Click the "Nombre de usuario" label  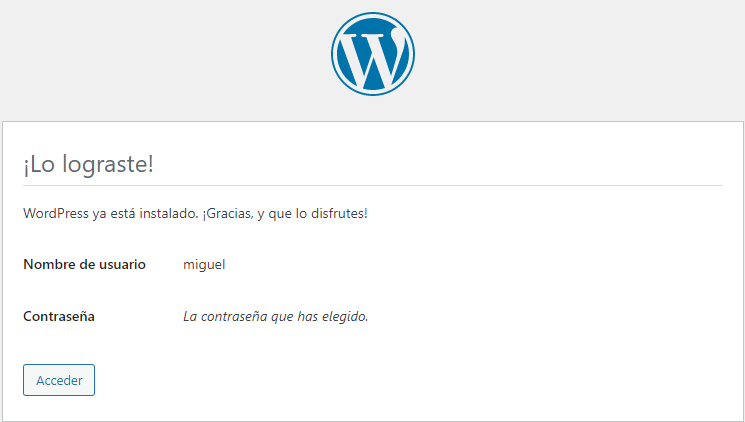click(x=84, y=264)
